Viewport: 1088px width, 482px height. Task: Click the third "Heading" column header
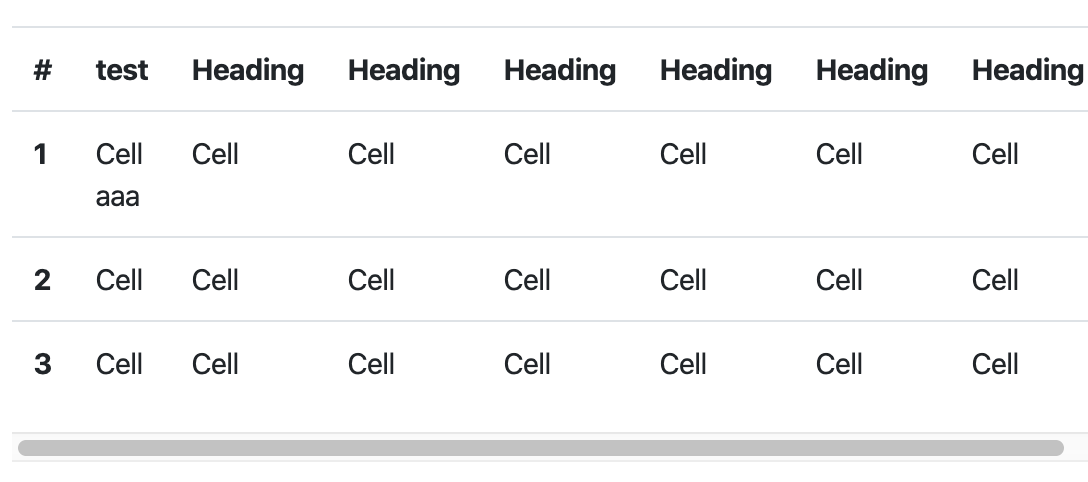[x=560, y=70]
